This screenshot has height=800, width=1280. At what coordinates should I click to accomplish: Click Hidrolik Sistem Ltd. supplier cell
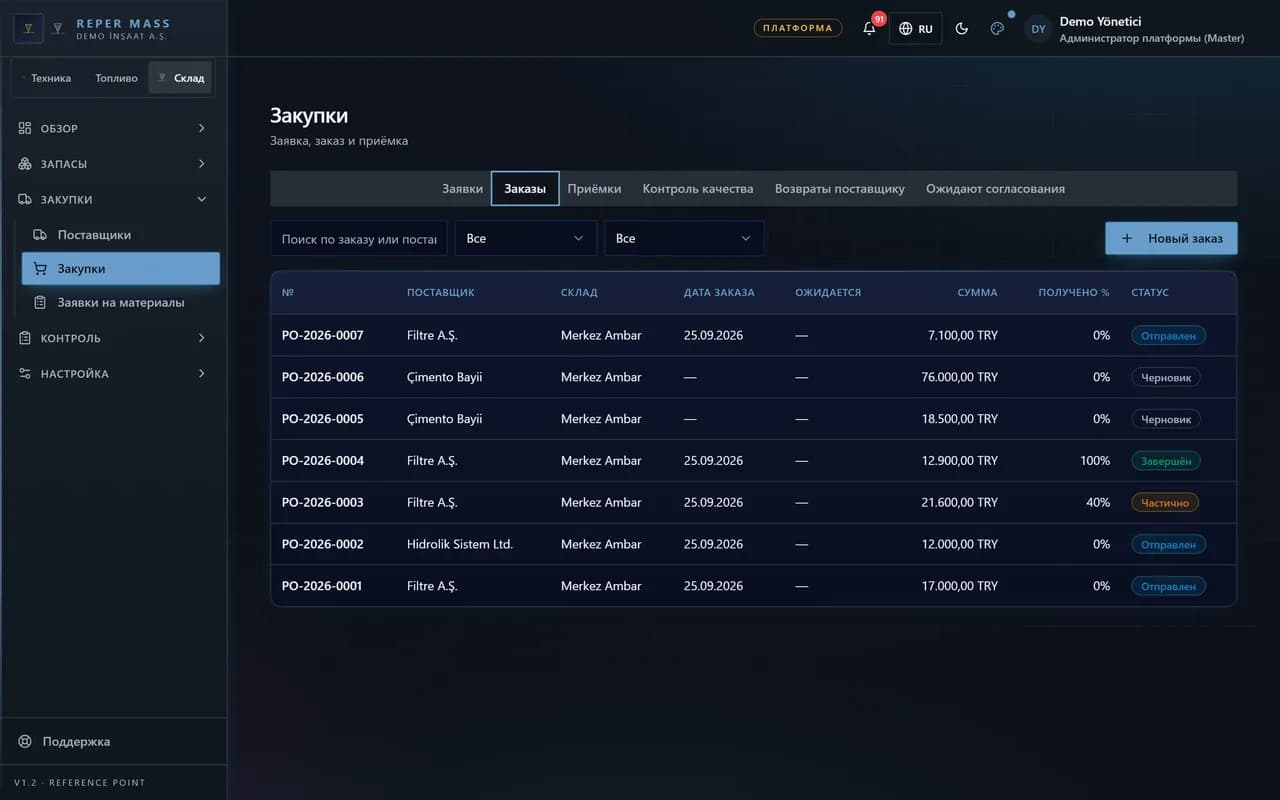[460, 544]
